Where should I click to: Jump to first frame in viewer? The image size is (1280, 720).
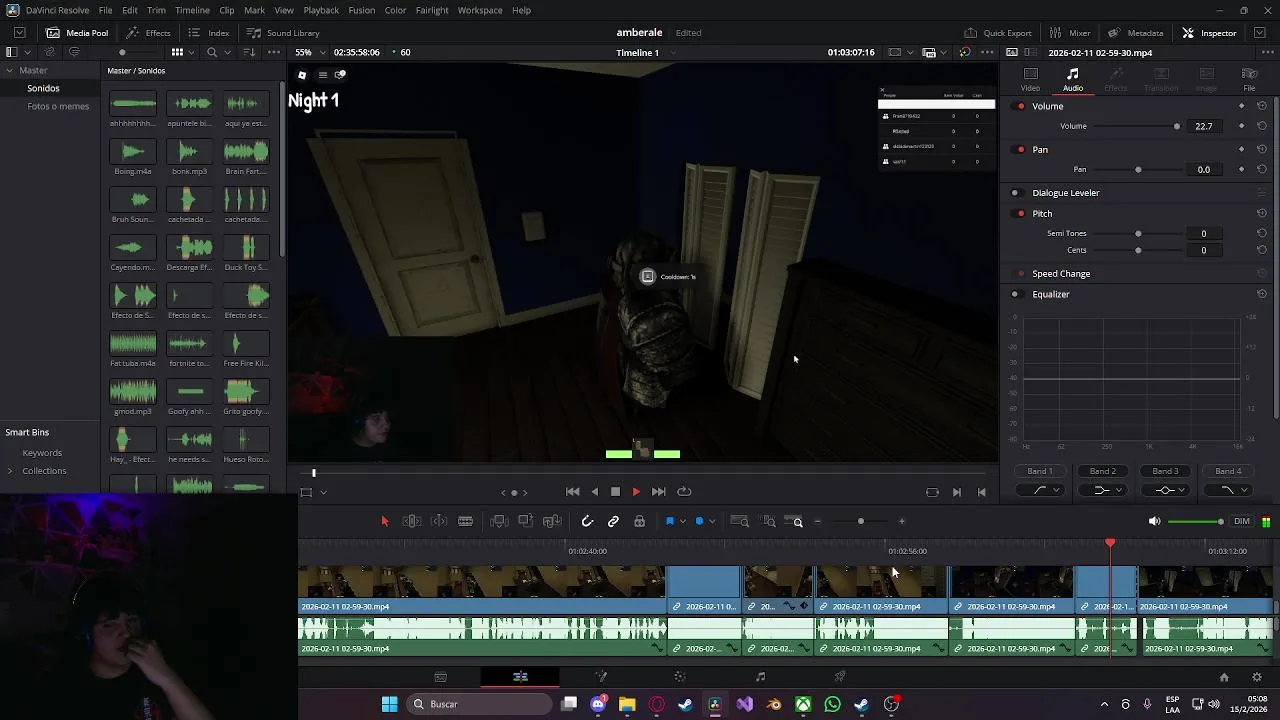click(572, 491)
